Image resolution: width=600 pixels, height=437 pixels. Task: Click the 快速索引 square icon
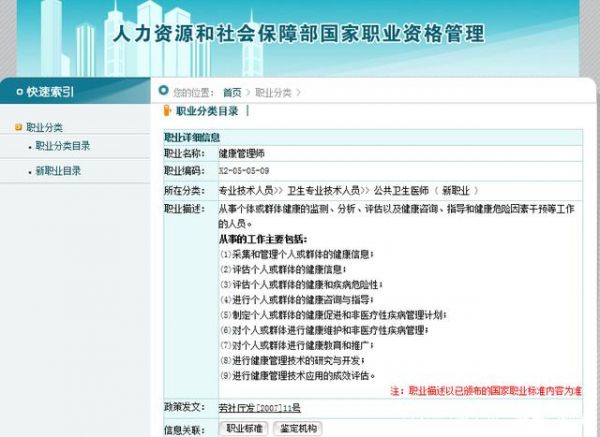pos(20,92)
